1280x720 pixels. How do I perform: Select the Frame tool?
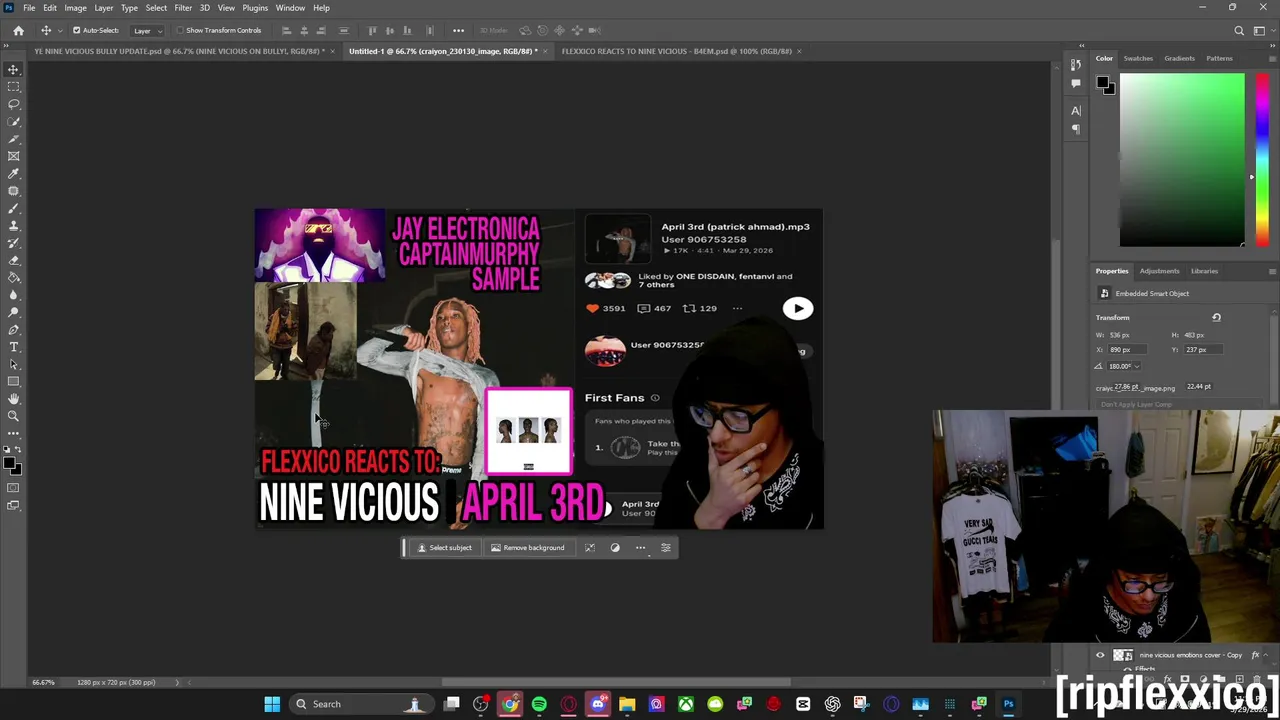pyautogui.click(x=14, y=156)
